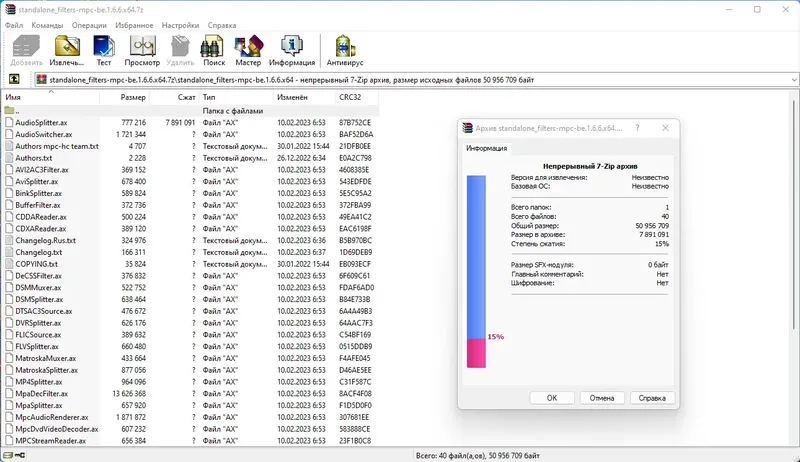
Task: Open the Команды menu
Action: (47, 25)
